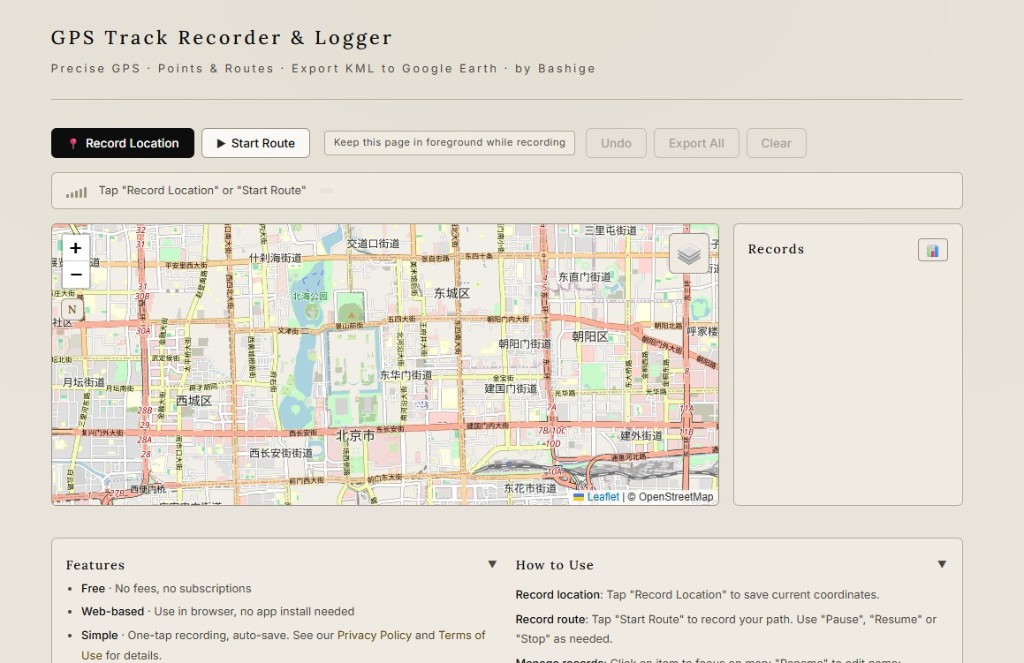Click the 交道口街道 map label
The height and width of the screenshot is (663, 1024).
pyautogui.click(x=373, y=244)
